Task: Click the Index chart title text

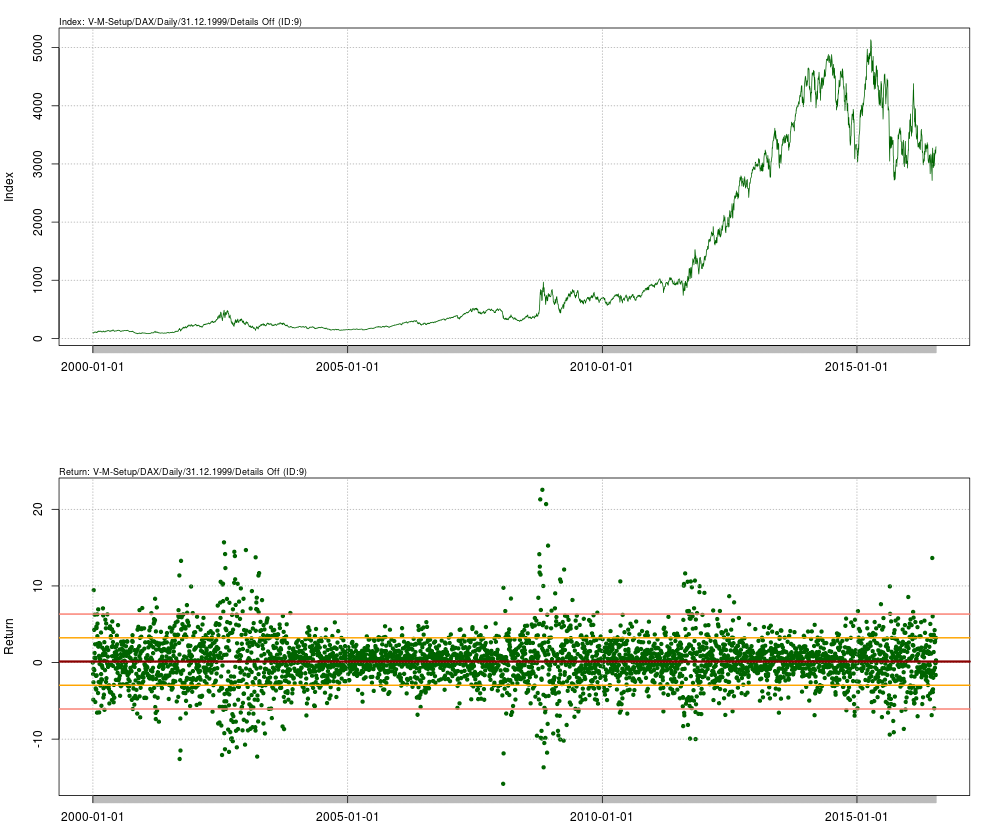Action: click(x=180, y=22)
